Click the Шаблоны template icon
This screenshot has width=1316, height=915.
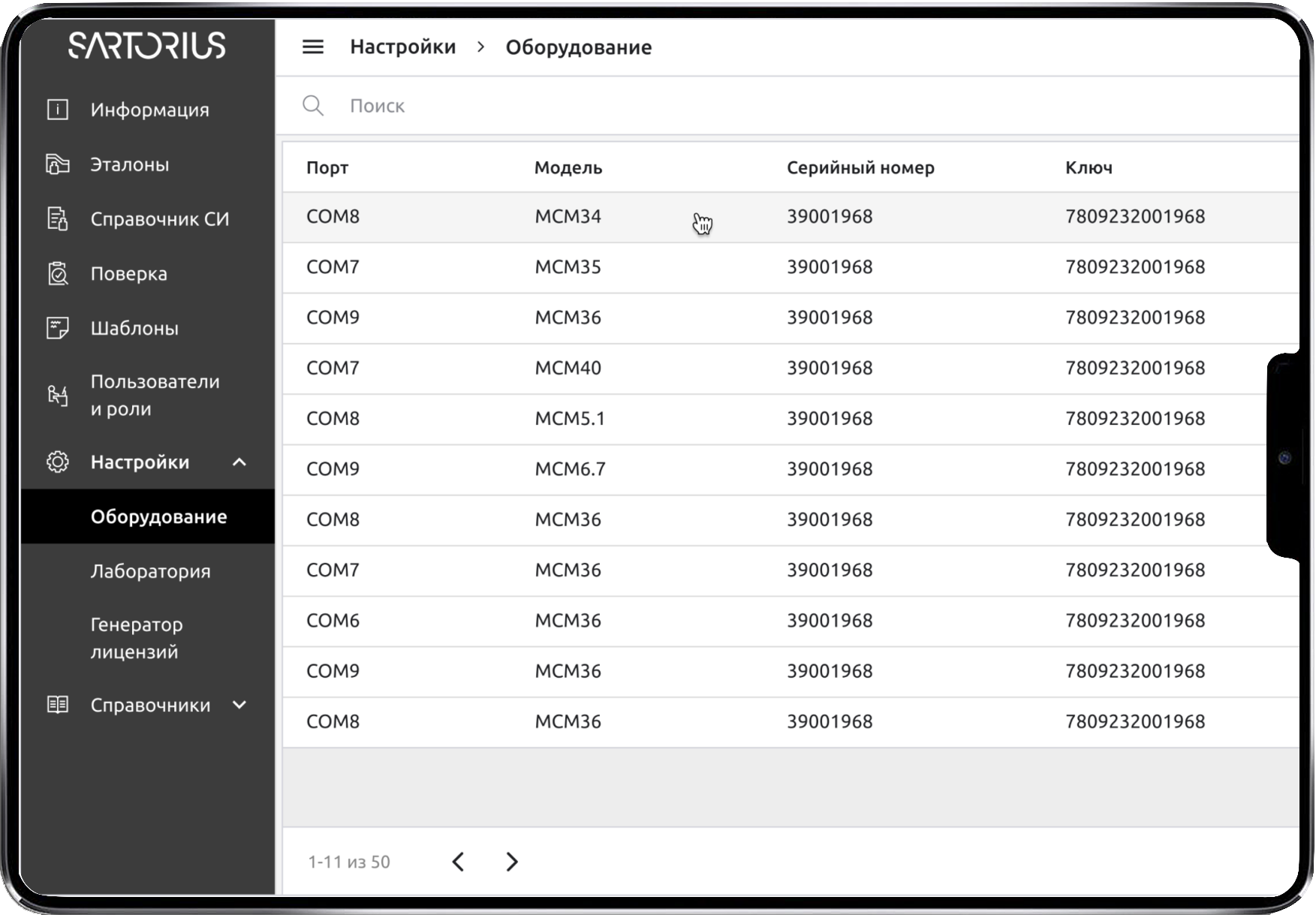click(x=58, y=328)
